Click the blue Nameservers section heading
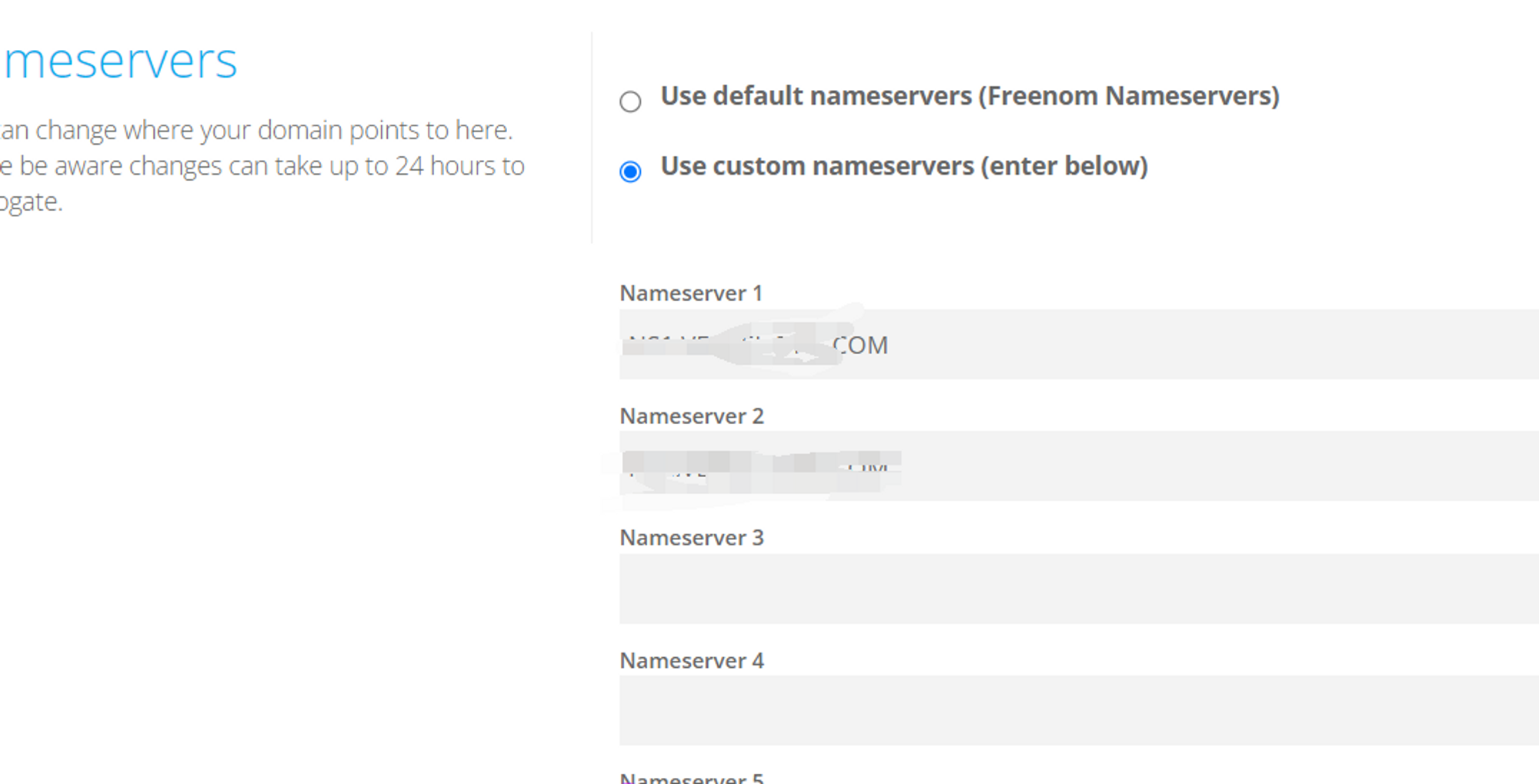1539x784 pixels. coord(120,62)
